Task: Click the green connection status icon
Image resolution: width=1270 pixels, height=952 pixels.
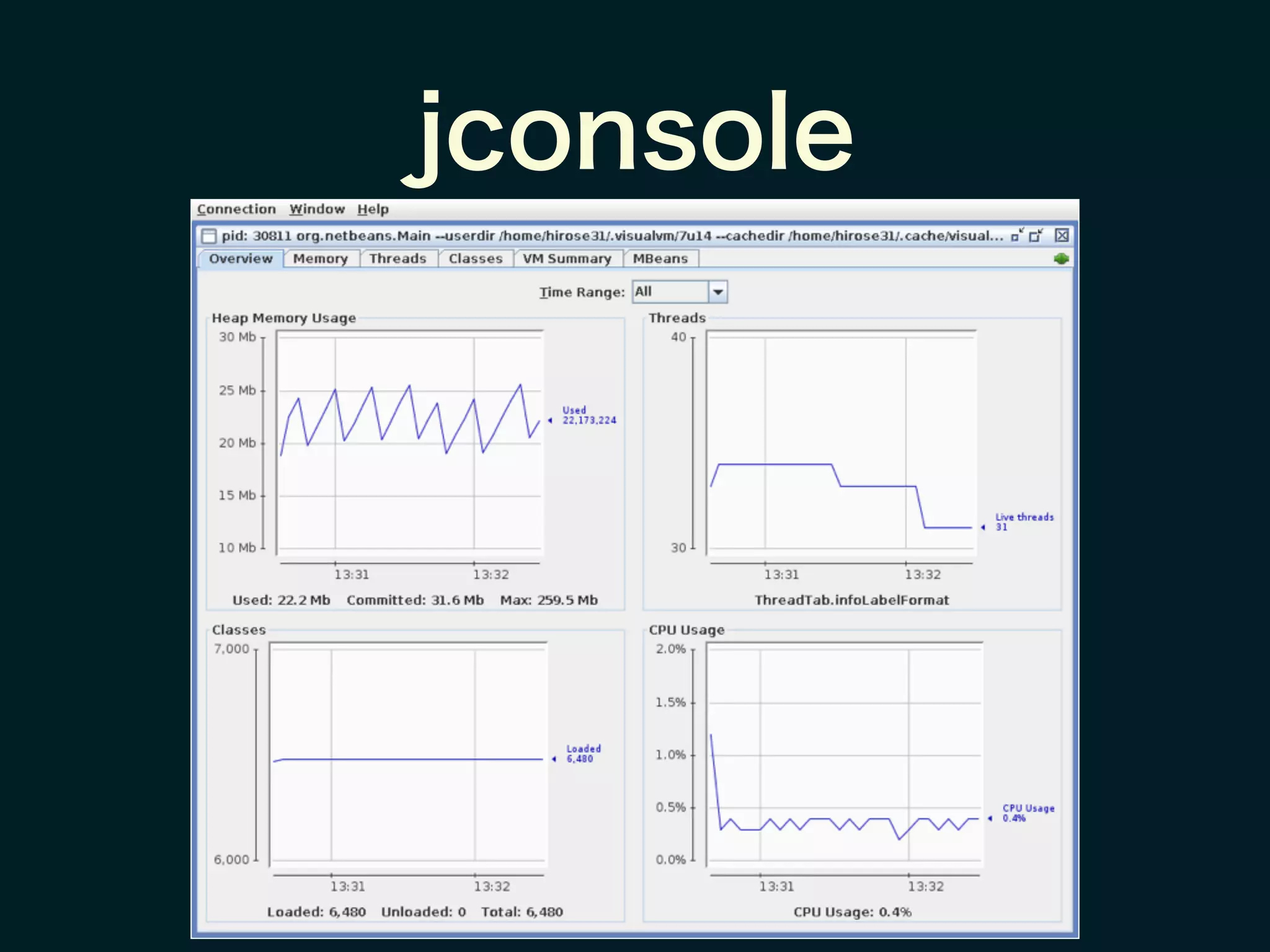Action: [x=1061, y=258]
